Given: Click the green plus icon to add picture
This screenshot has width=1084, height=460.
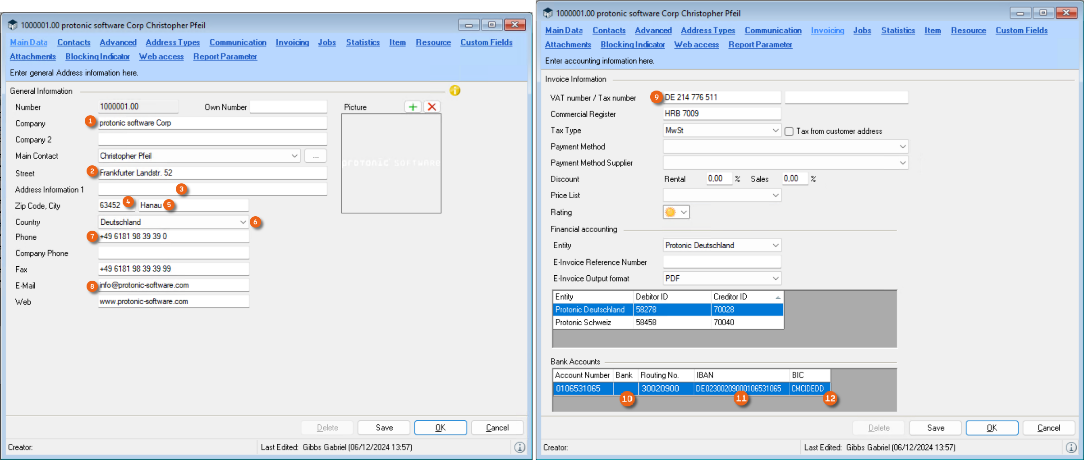Looking at the screenshot, I should click(413, 106).
